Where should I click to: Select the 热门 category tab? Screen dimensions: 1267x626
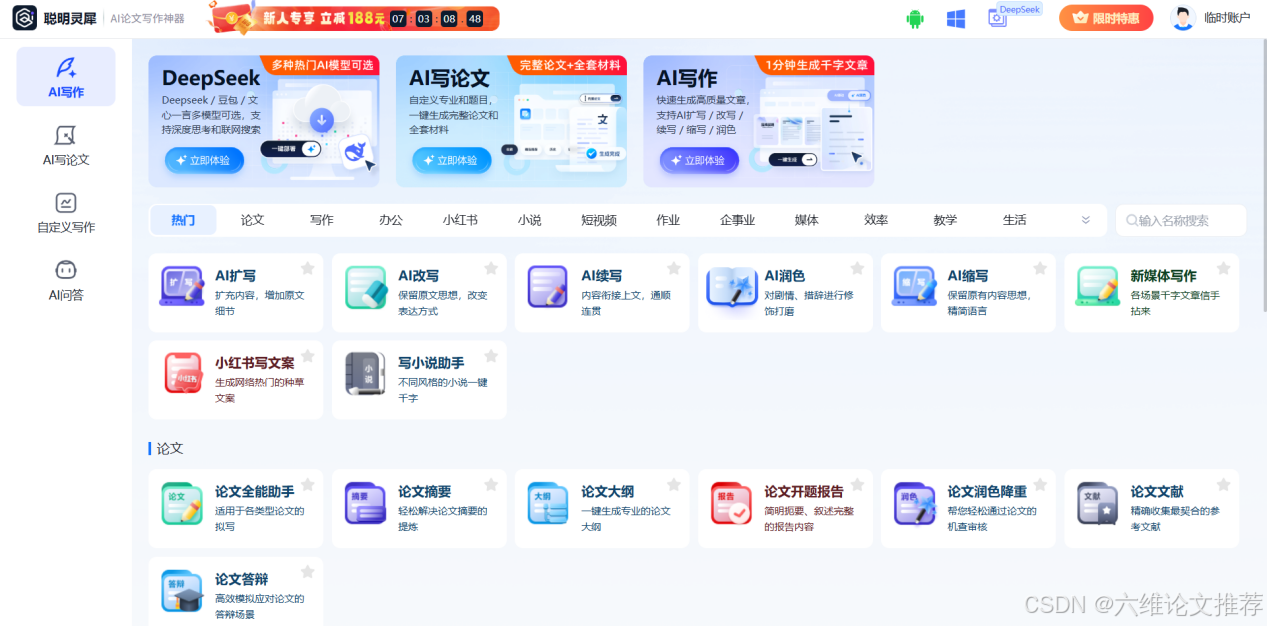tap(183, 220)
